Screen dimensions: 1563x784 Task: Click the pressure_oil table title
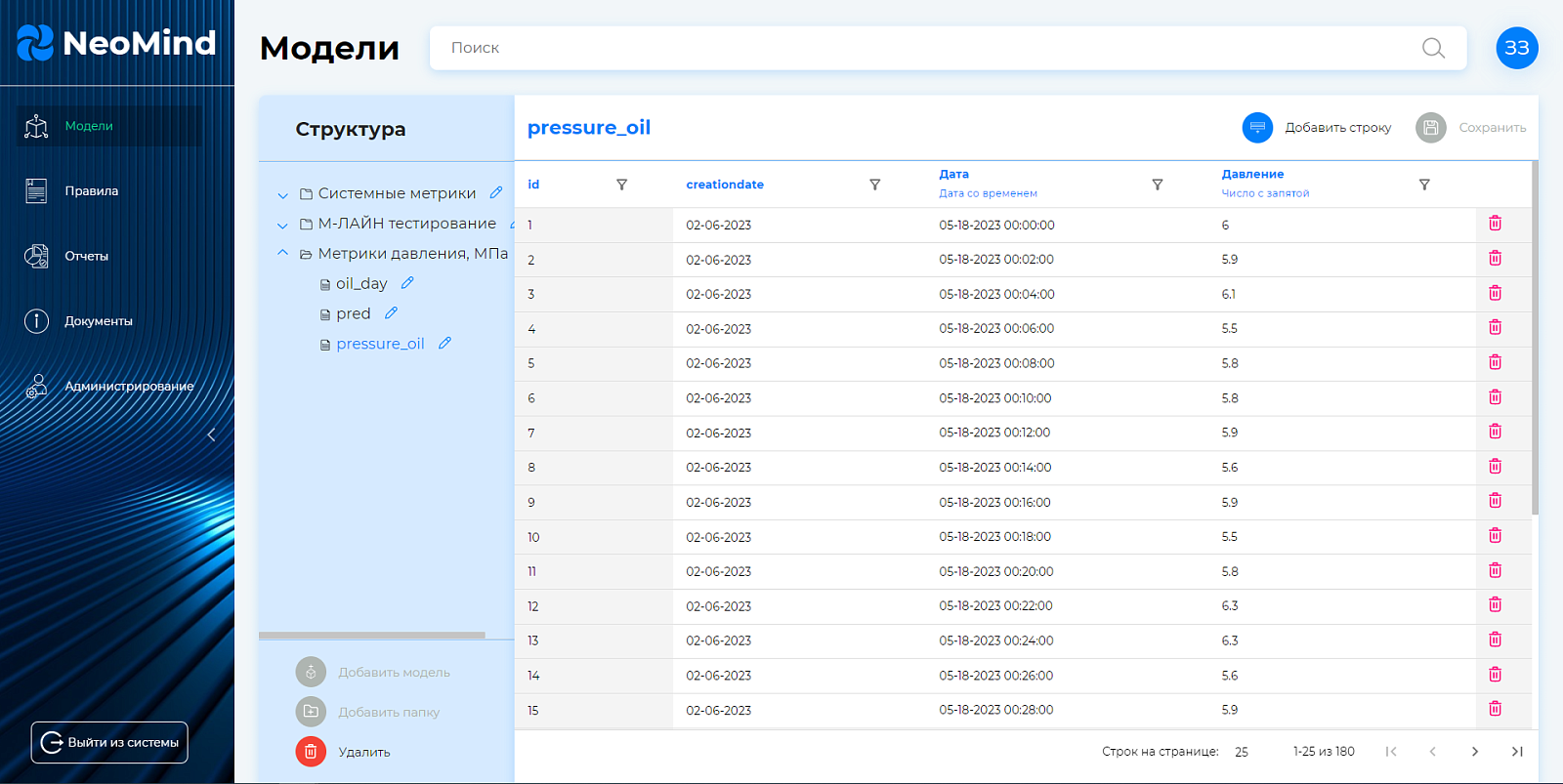click(589, 128)
